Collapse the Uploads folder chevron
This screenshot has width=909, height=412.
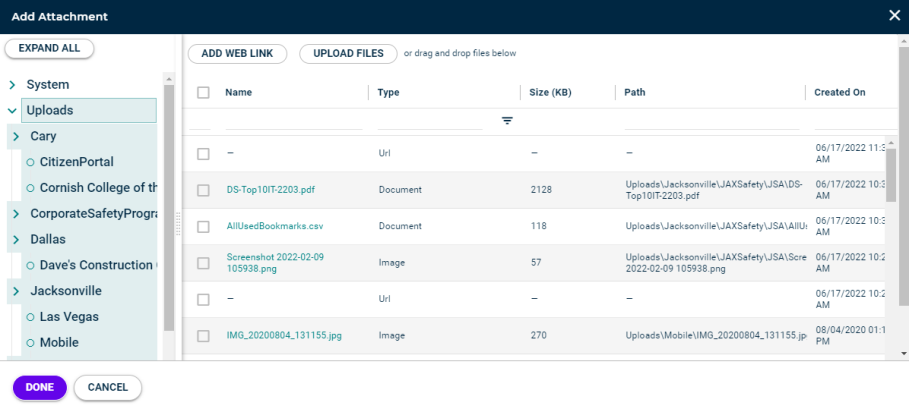(12, 111)
